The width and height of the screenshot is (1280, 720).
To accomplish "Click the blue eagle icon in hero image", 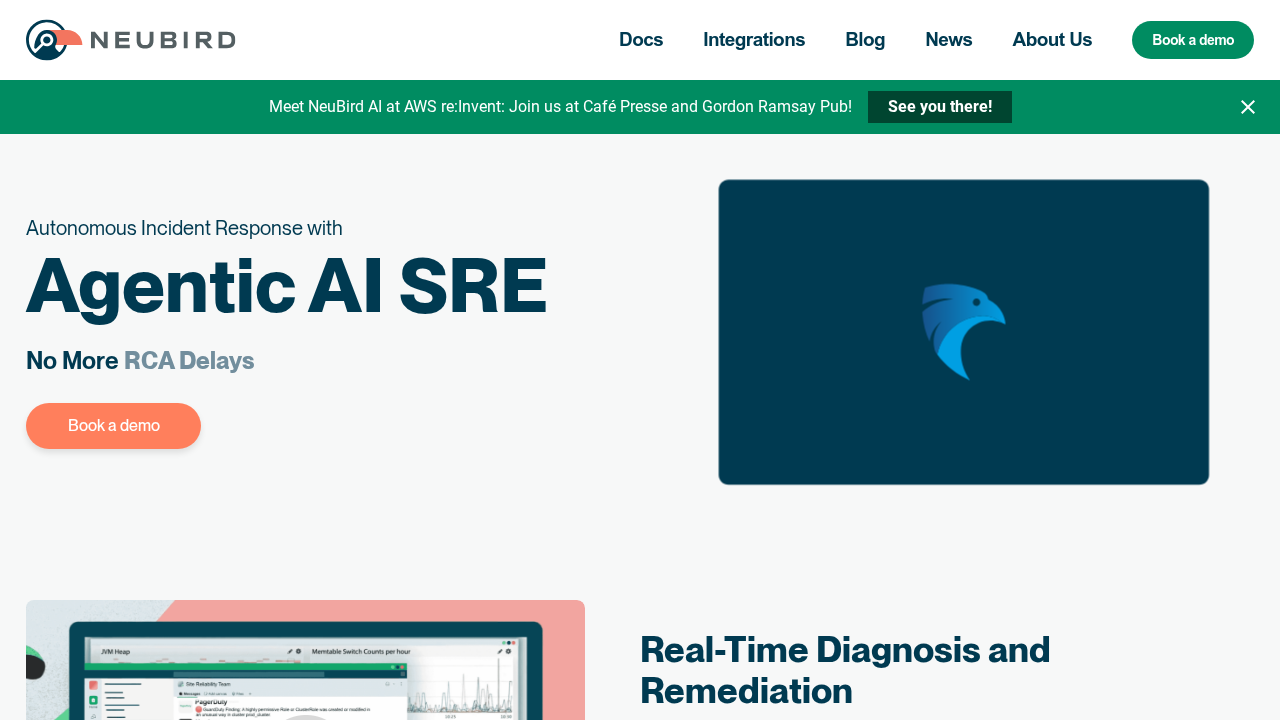I will [x=964, y=332].
